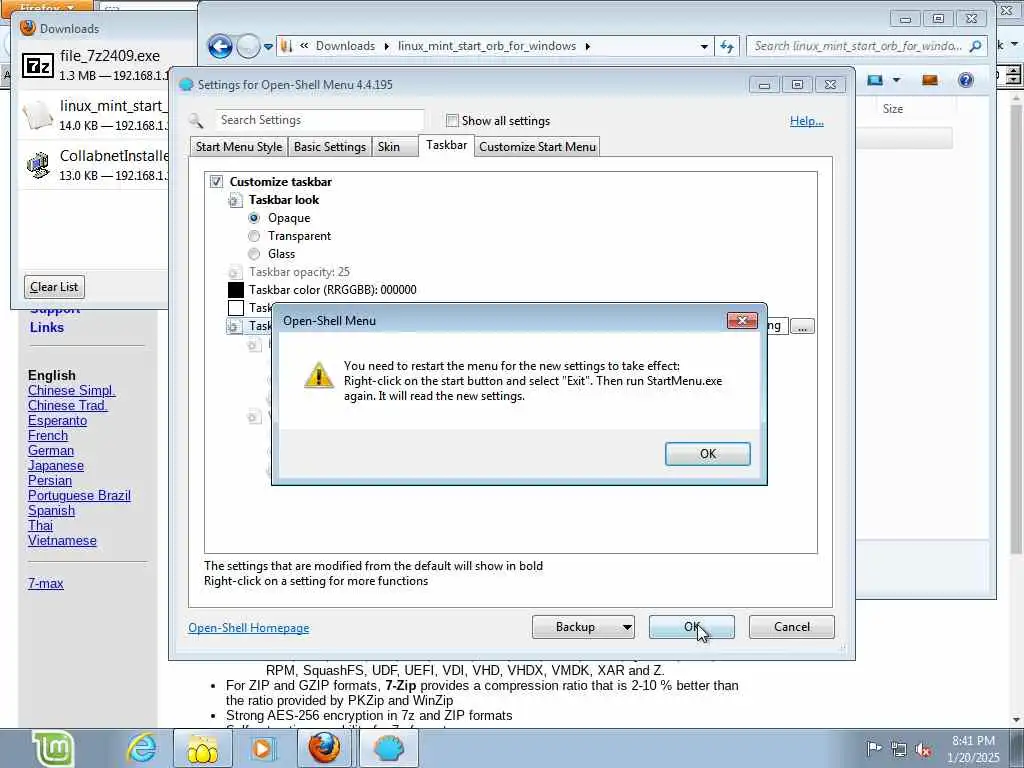The width and height of the screenshot is (1024, 768).
Task: Open network tray icon
Action: click(x=899, y=749)
